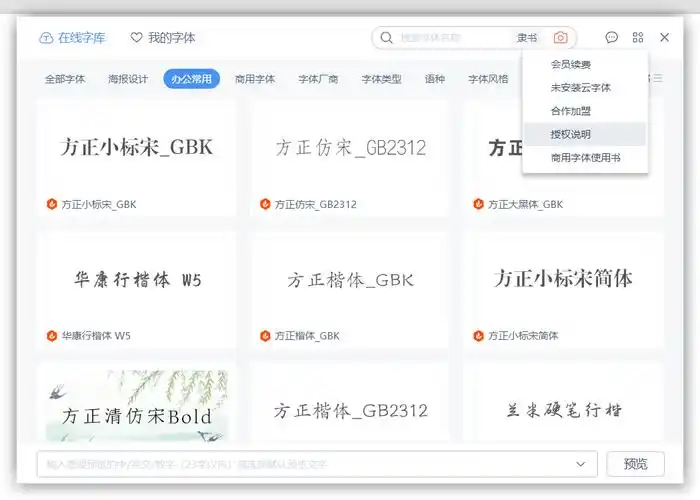Close the font library window
Viewport: 700px width, 500px height.
pyautogui.click(x=664, y=38)
